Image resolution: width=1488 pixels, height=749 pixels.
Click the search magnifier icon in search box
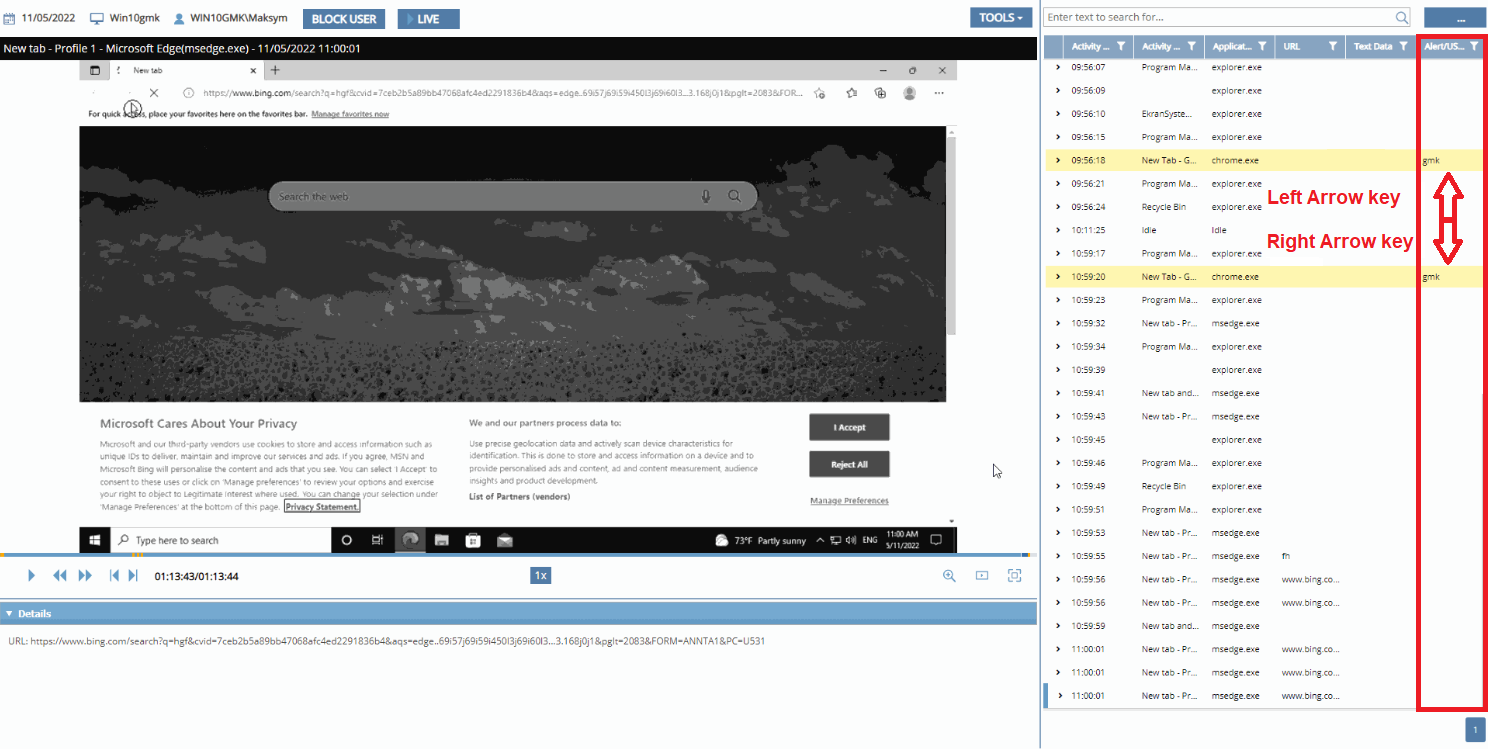[1402, 17]
